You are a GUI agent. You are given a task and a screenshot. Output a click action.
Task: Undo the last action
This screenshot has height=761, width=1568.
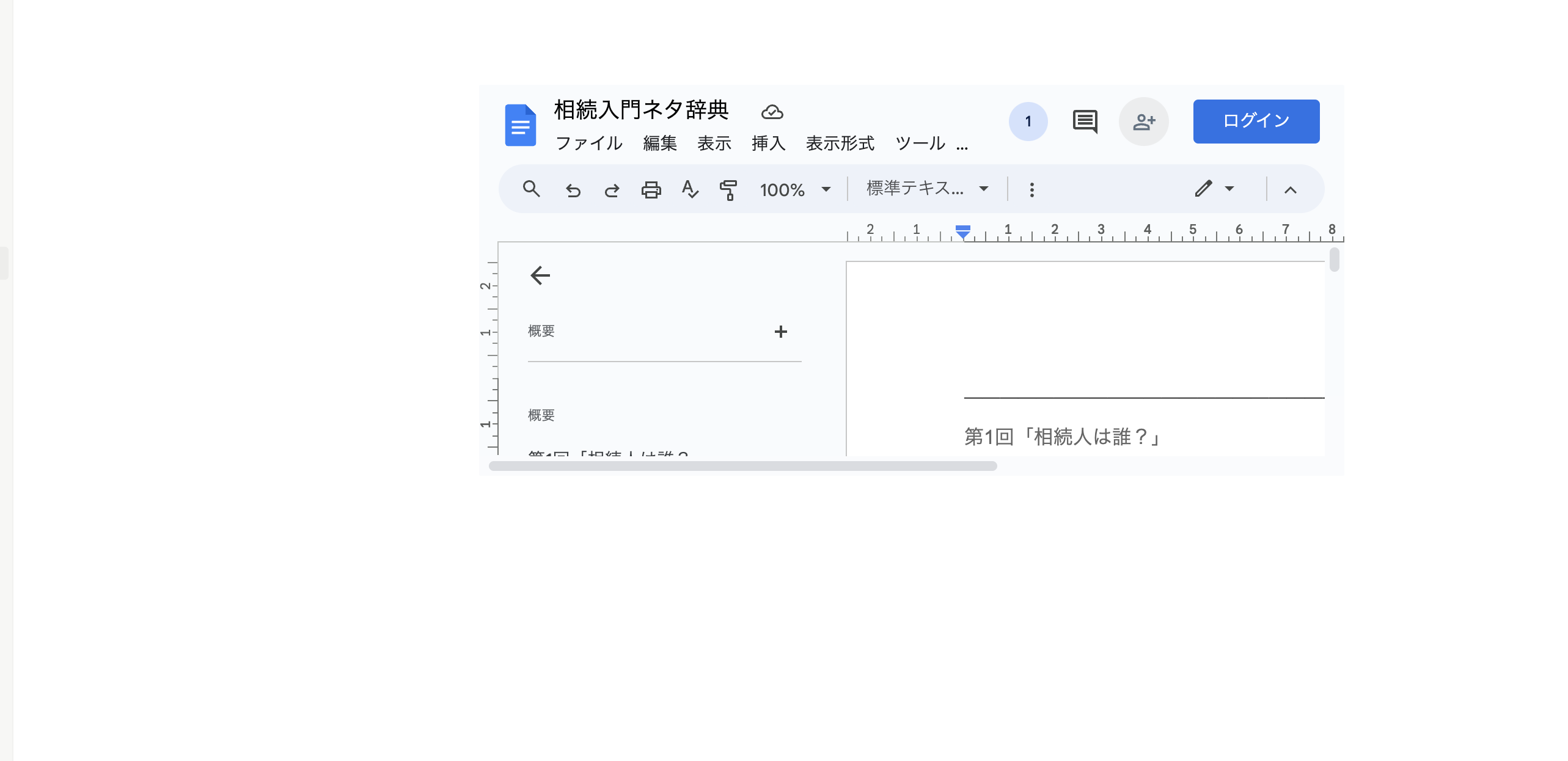pos(573,190)
